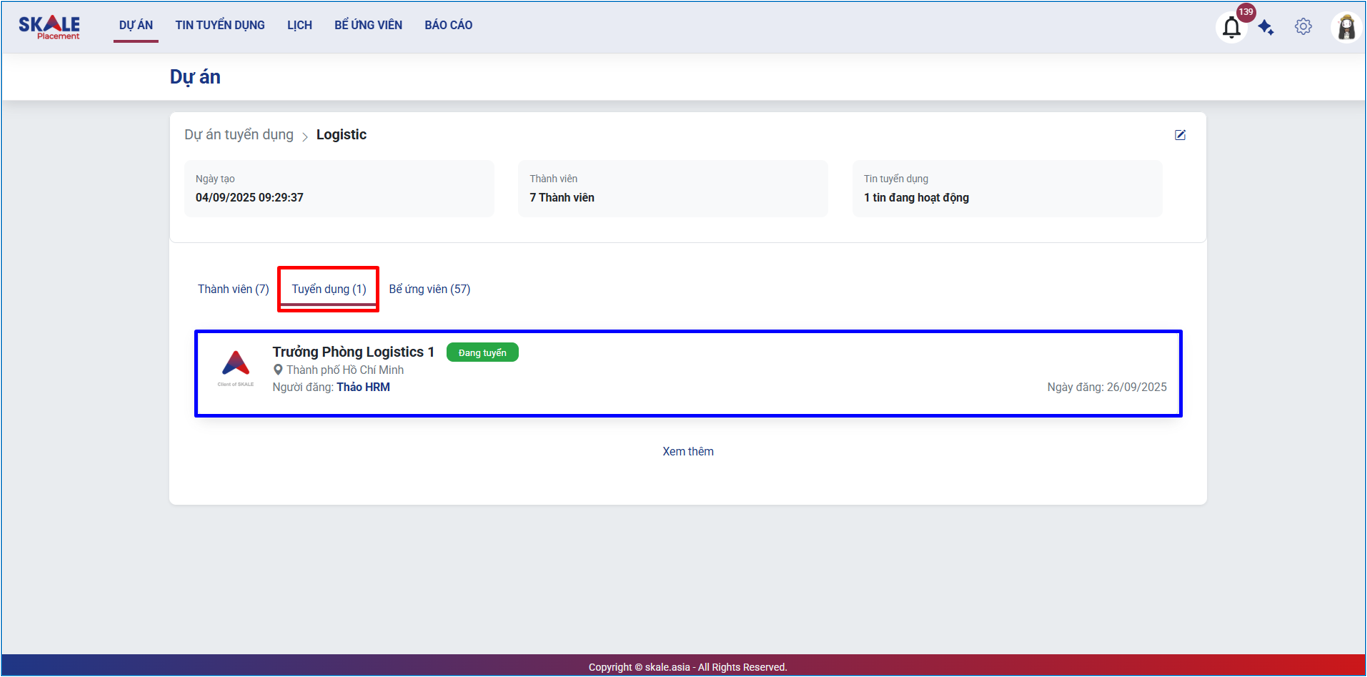Click the AI sparkle icon
Image resolution: width=1367 pixels, height=677 pixels.
click(x=1266, y=28)
